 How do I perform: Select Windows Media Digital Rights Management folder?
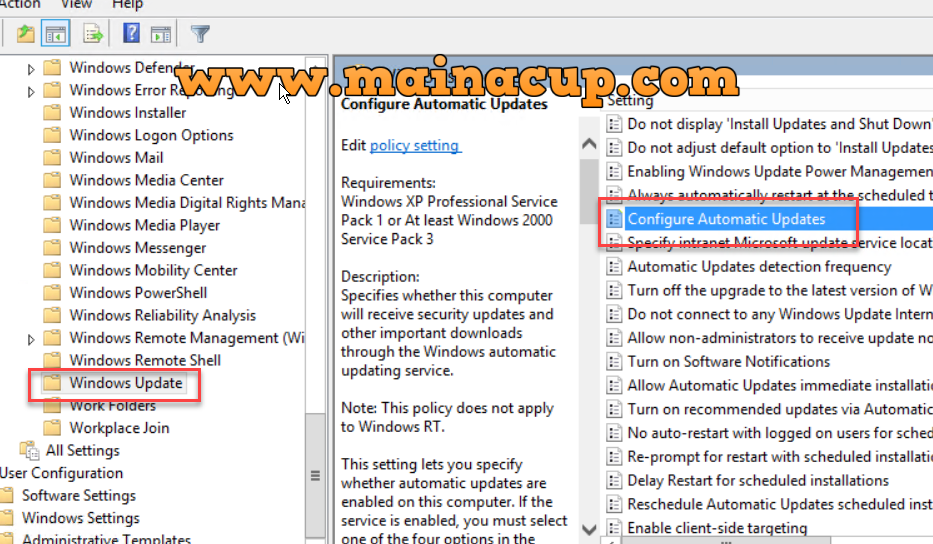click(187, 203)
